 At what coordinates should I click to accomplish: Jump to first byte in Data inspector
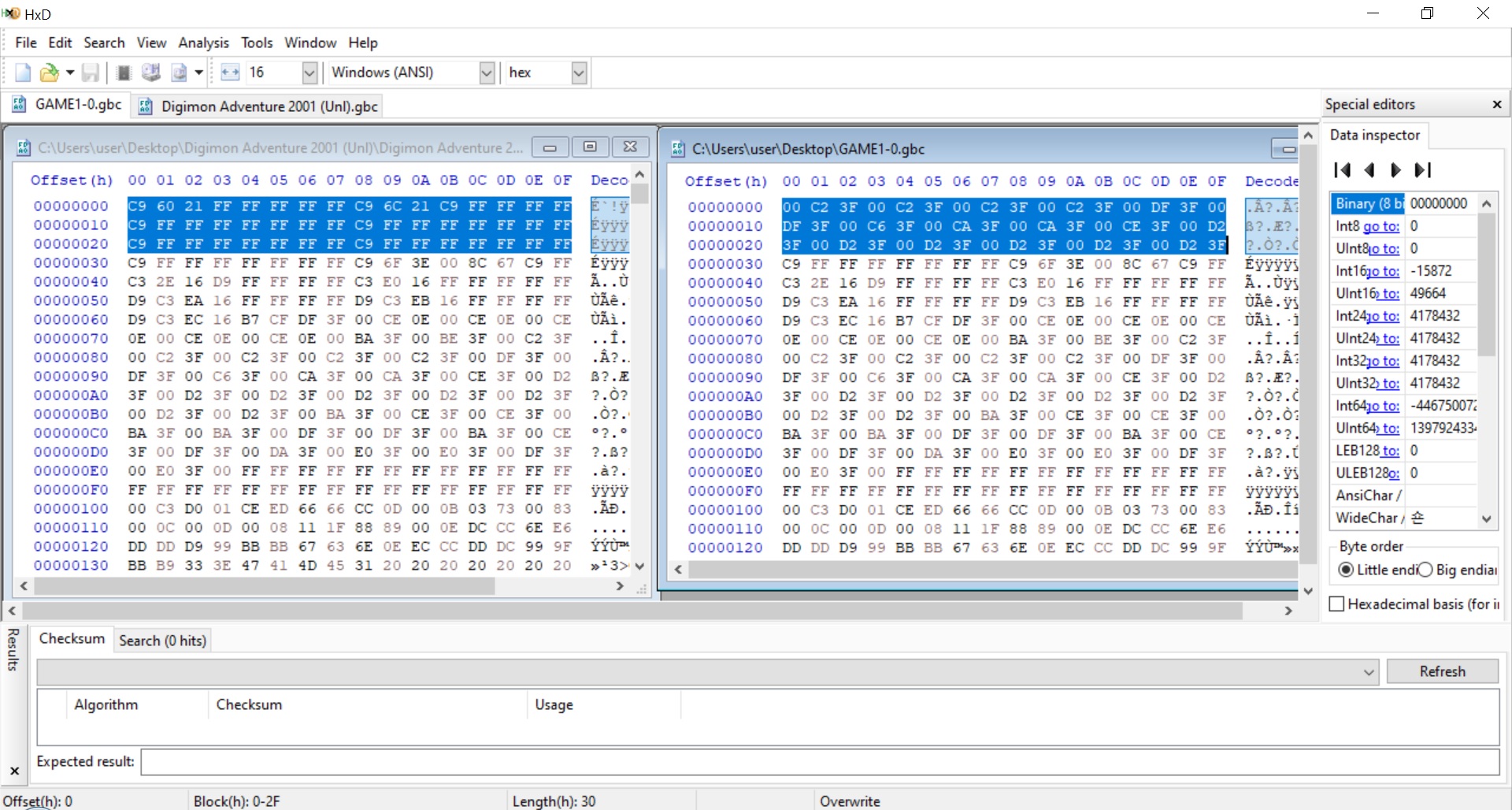tap(1343, 170)
